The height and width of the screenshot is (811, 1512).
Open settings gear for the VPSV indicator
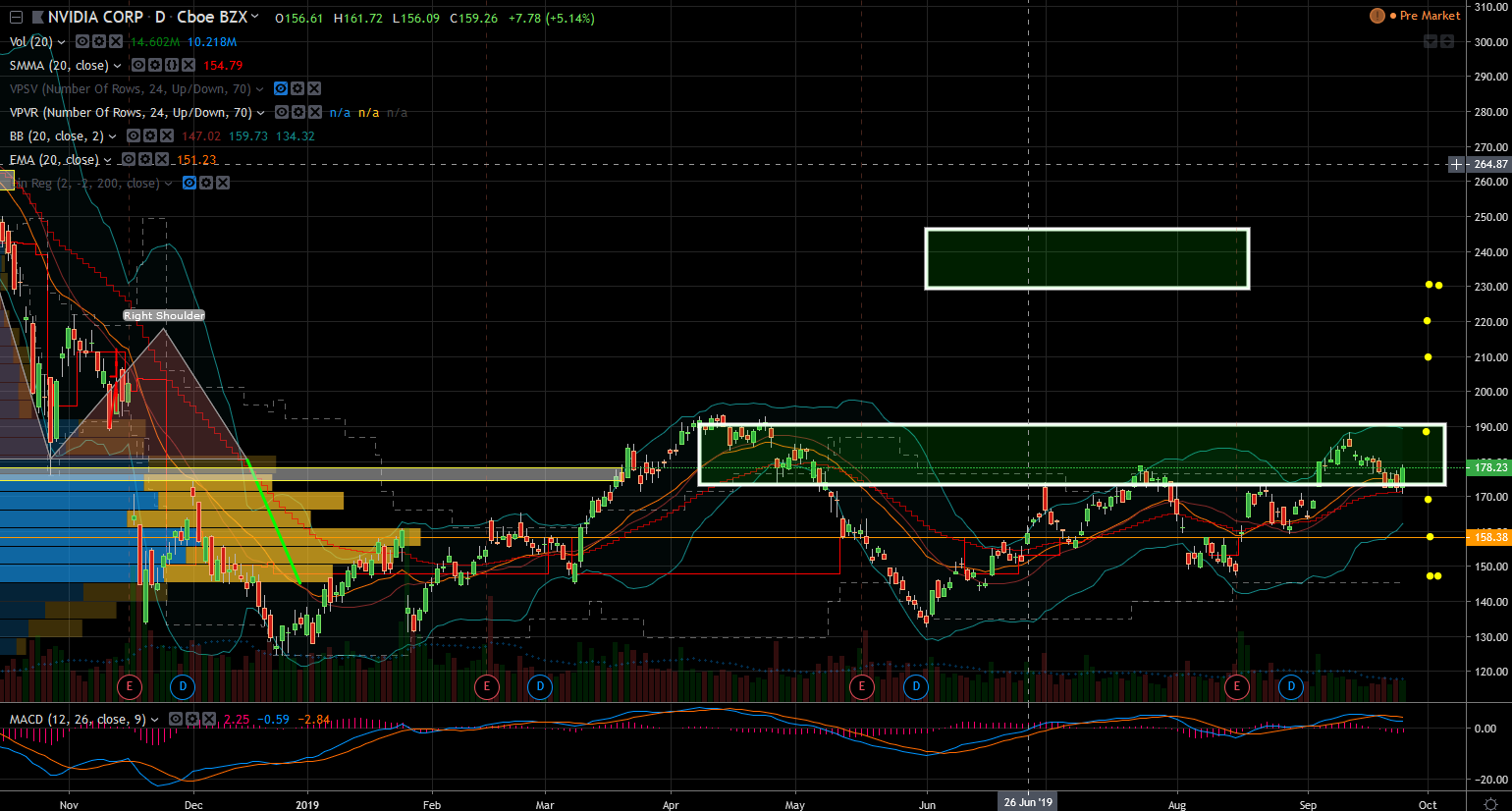pyautogui.click(x=297, y=88)
